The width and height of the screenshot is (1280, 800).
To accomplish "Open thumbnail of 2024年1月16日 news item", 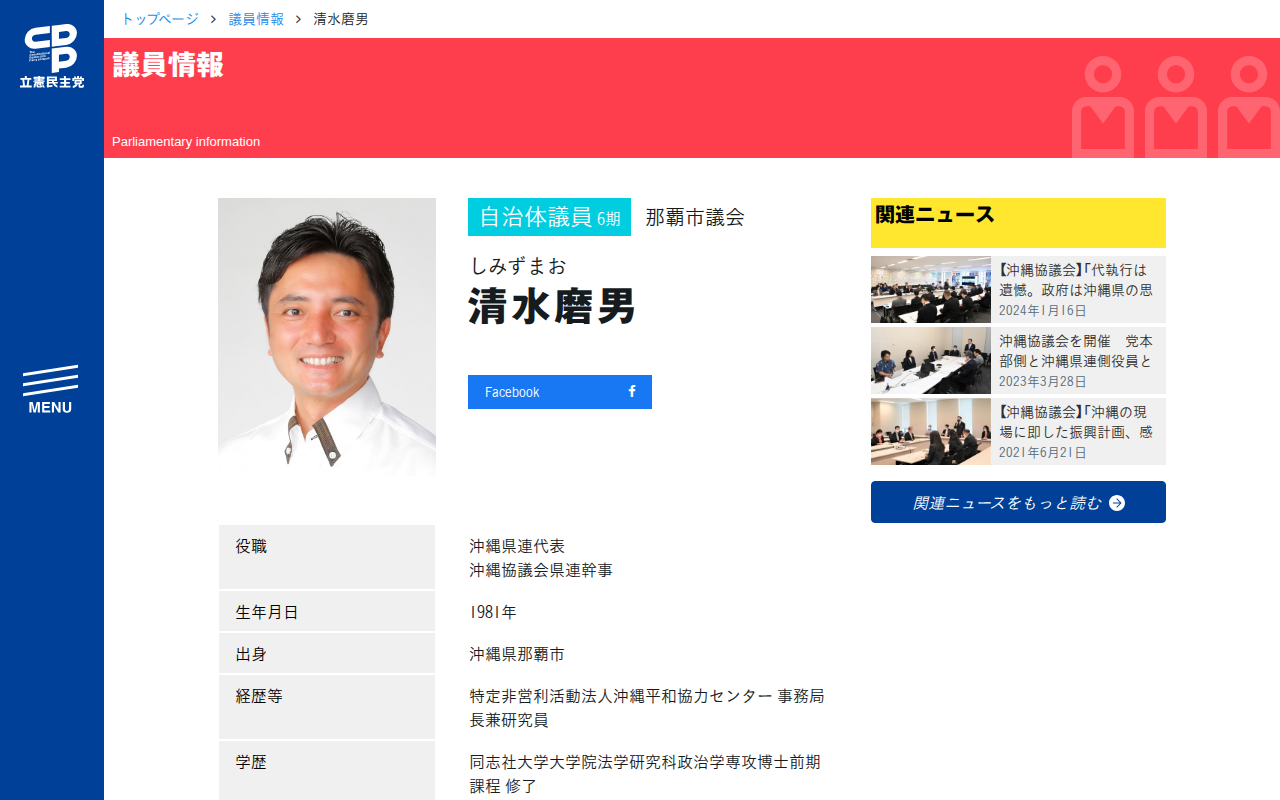I will pos(931,289).
